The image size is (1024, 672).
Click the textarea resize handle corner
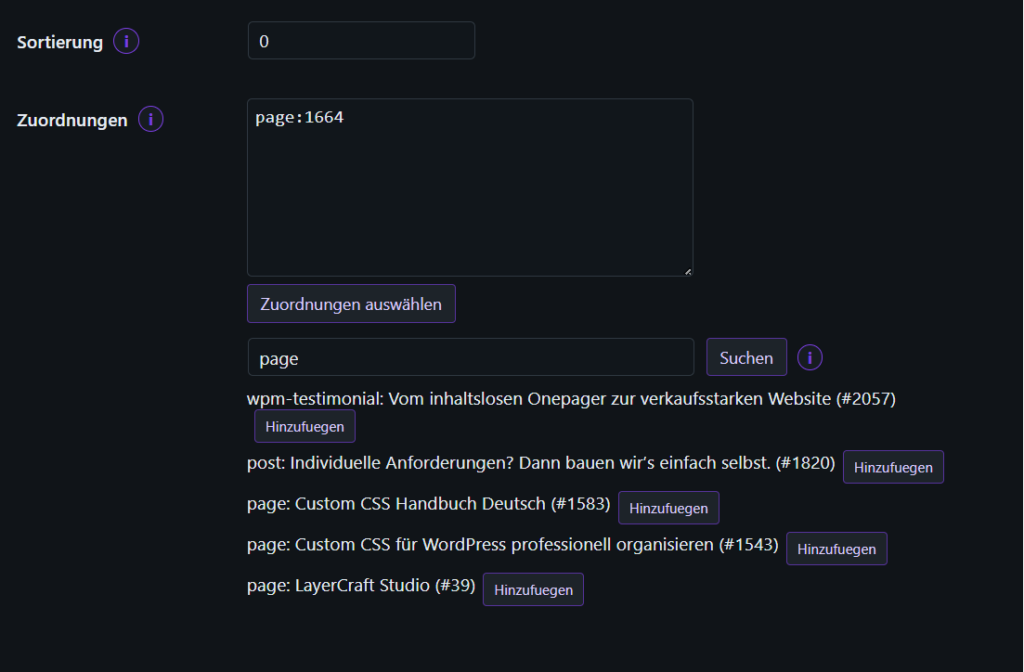point(688,272)
